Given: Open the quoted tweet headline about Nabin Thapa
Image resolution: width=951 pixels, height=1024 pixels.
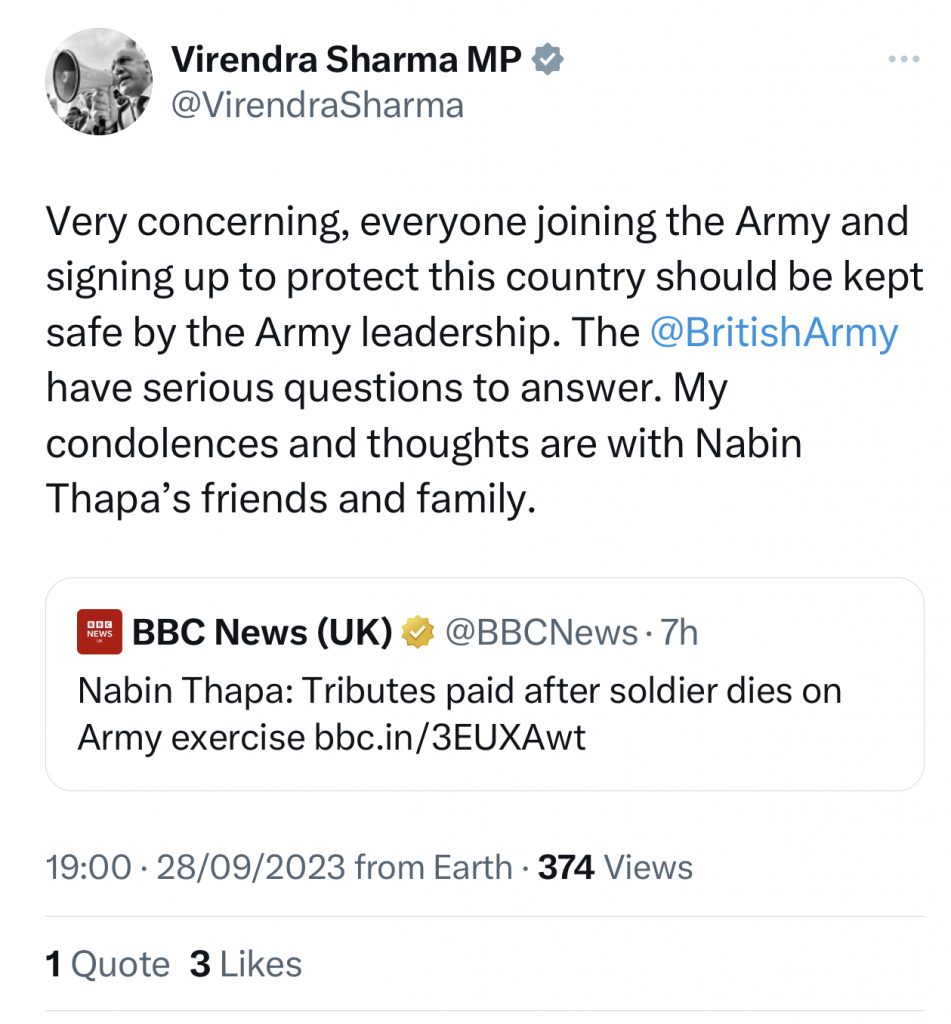Looking at the screenshot, I should pyautogui.click(x=460, y=691).
